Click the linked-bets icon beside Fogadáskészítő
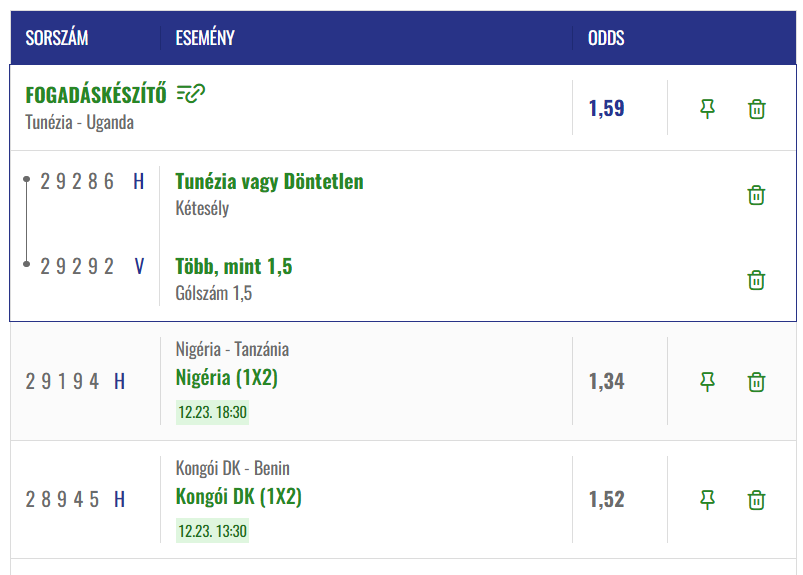 tap(191, 94)
